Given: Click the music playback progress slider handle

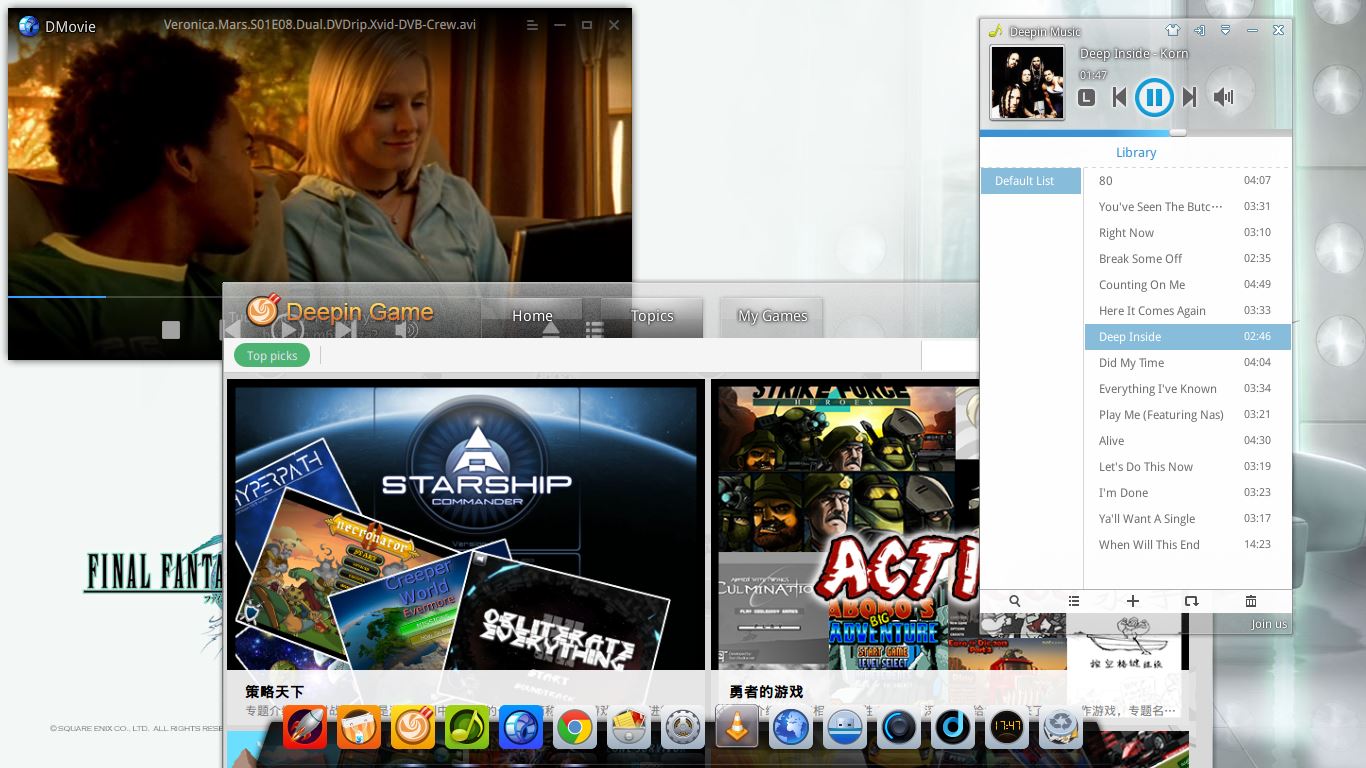Looking at the screenshot, I should tap(1178, 132).
